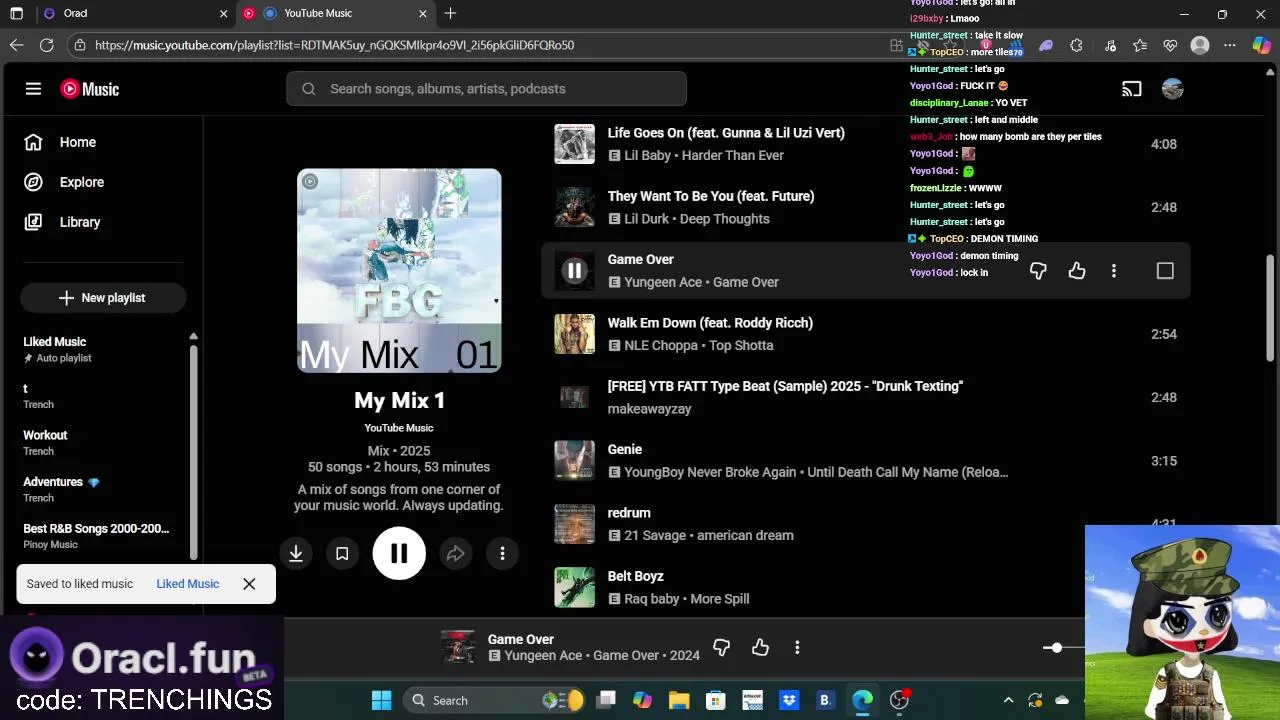The image size is (1280, 720).
Task: Refresh the current page
Action: click(x=46, y=45)
